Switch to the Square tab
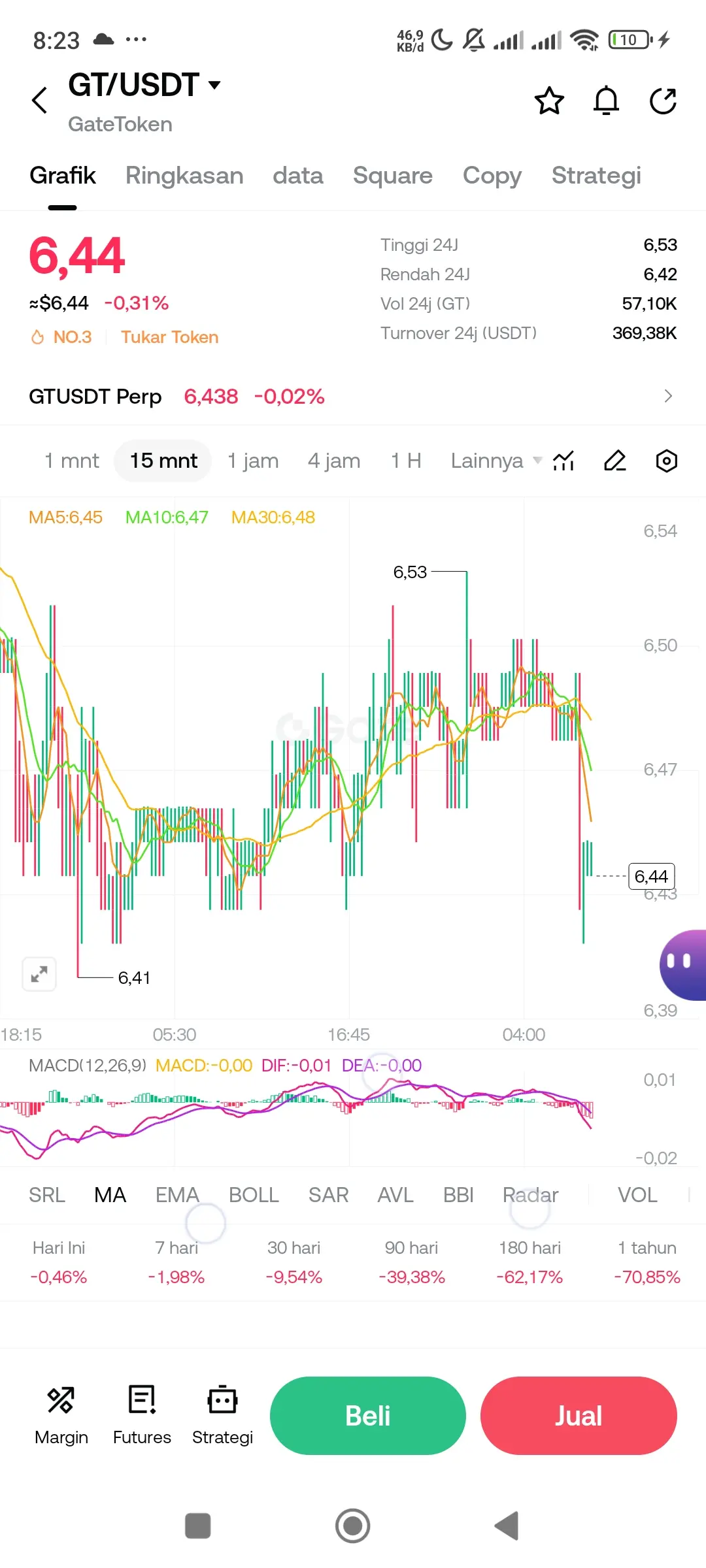This screenshot has width=706, height=1568. (392, 175)
